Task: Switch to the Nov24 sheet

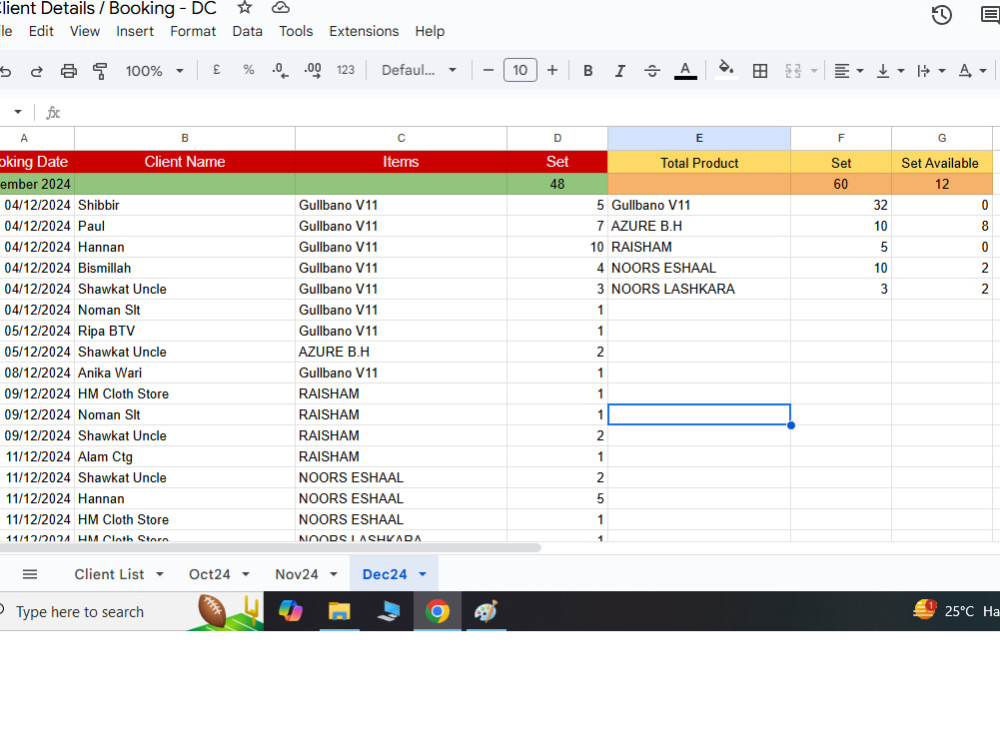Action: (x=297, y=574)
